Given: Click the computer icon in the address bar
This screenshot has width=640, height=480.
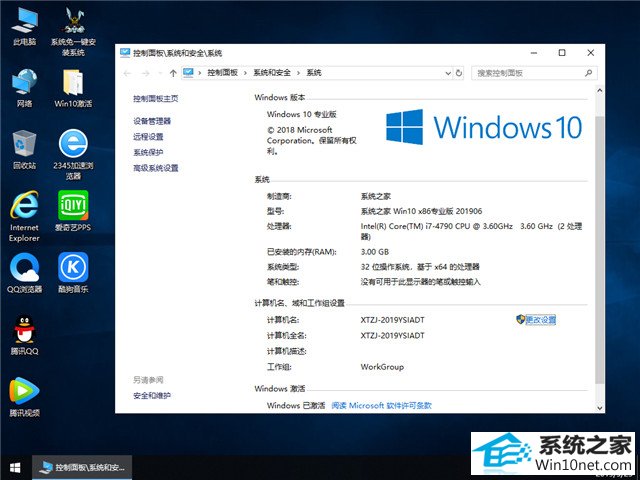Looking at the screenshot, I should tap(188, 73).
